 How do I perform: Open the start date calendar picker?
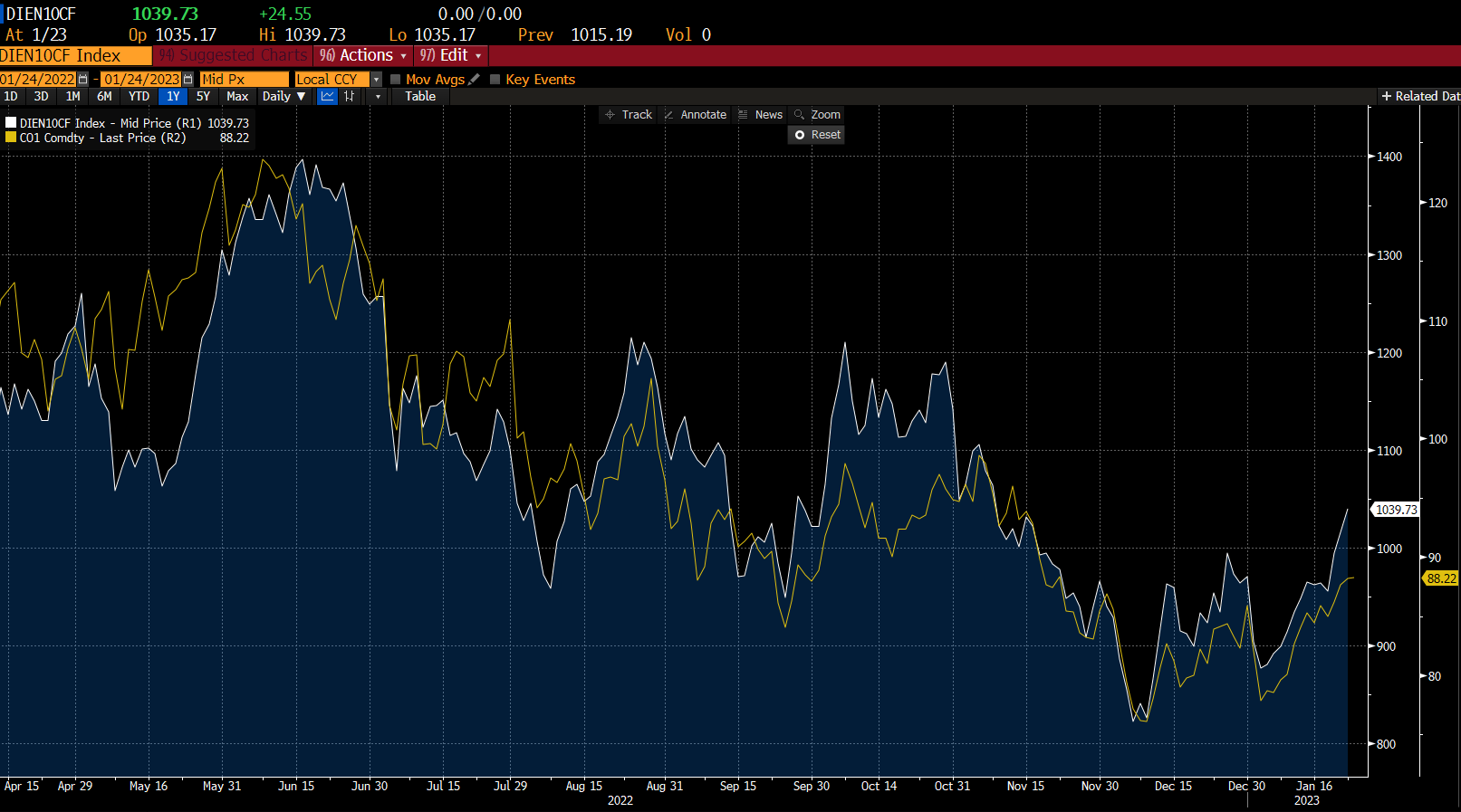(x=83, y=80)
